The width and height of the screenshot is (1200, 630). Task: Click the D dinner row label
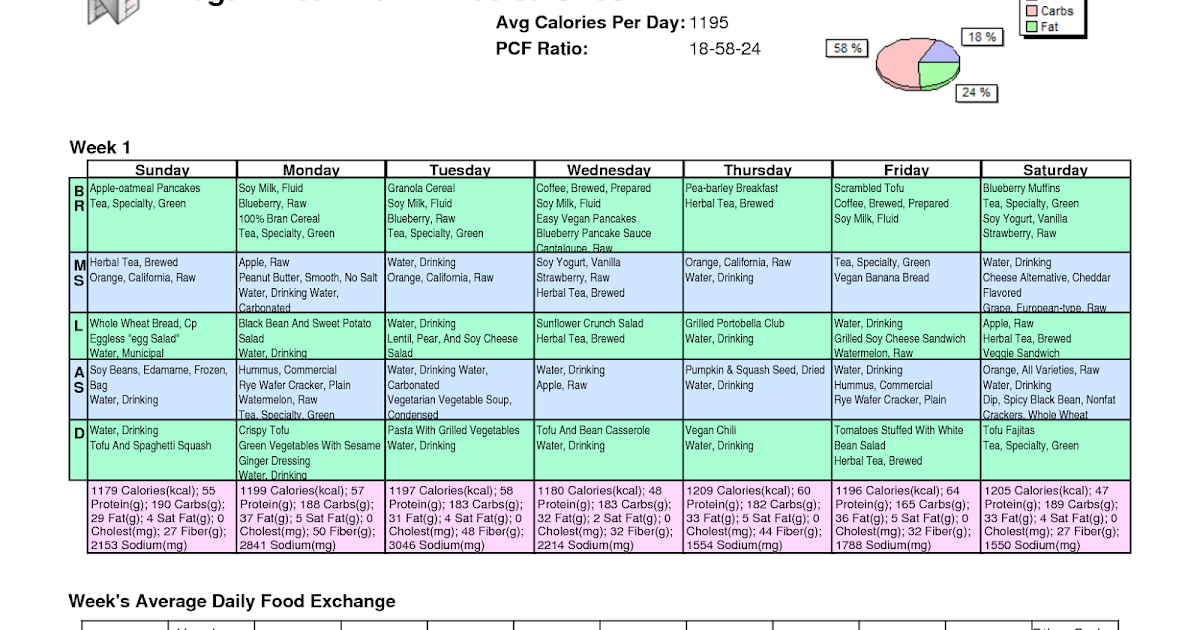pos(78,431)
